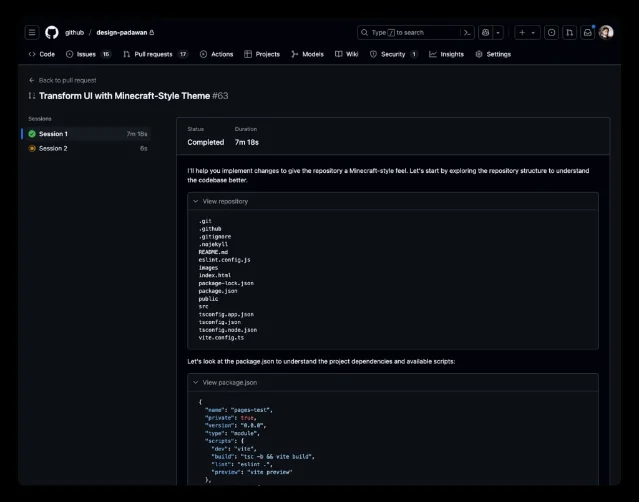Screen dimensions: 639x502
Task: Click the Pull requests count badge 17
Action: (x=183, y=54)
